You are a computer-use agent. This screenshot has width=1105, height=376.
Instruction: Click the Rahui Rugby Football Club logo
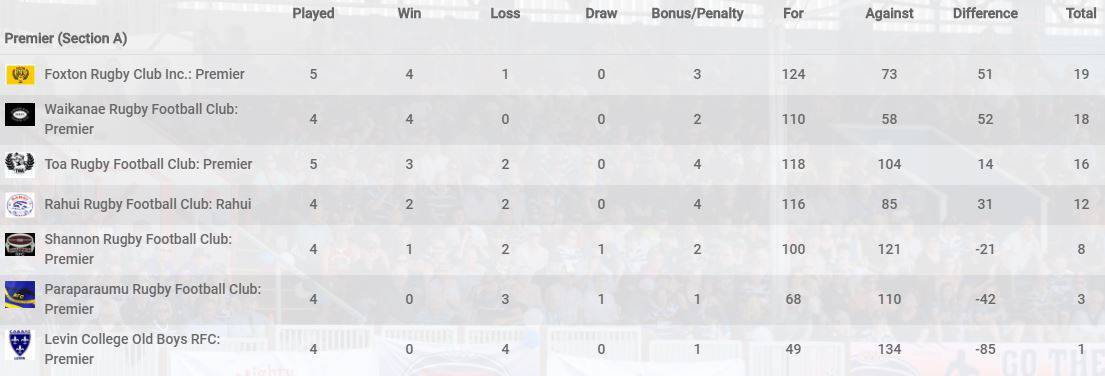pyautogui.click(x=20, y=205)
